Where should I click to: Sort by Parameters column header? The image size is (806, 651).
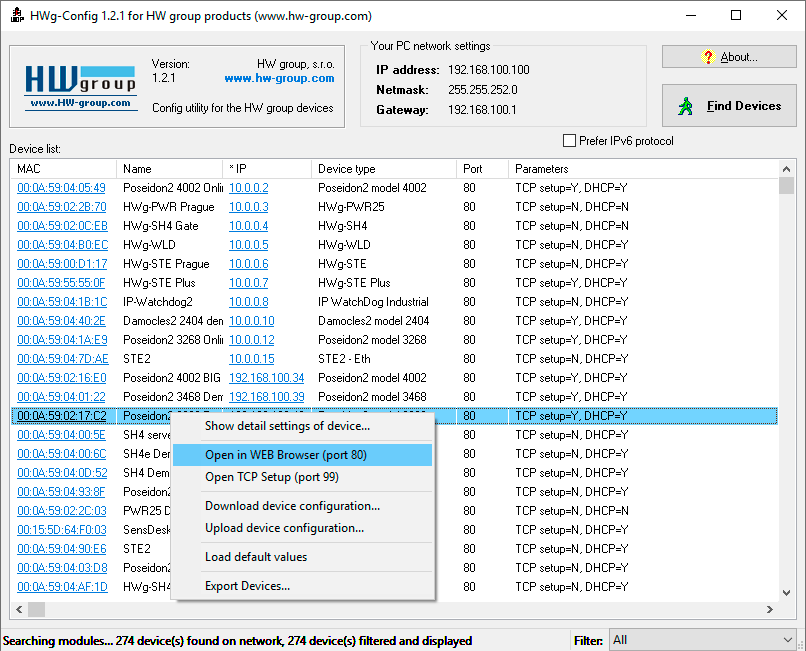point(644,169)
